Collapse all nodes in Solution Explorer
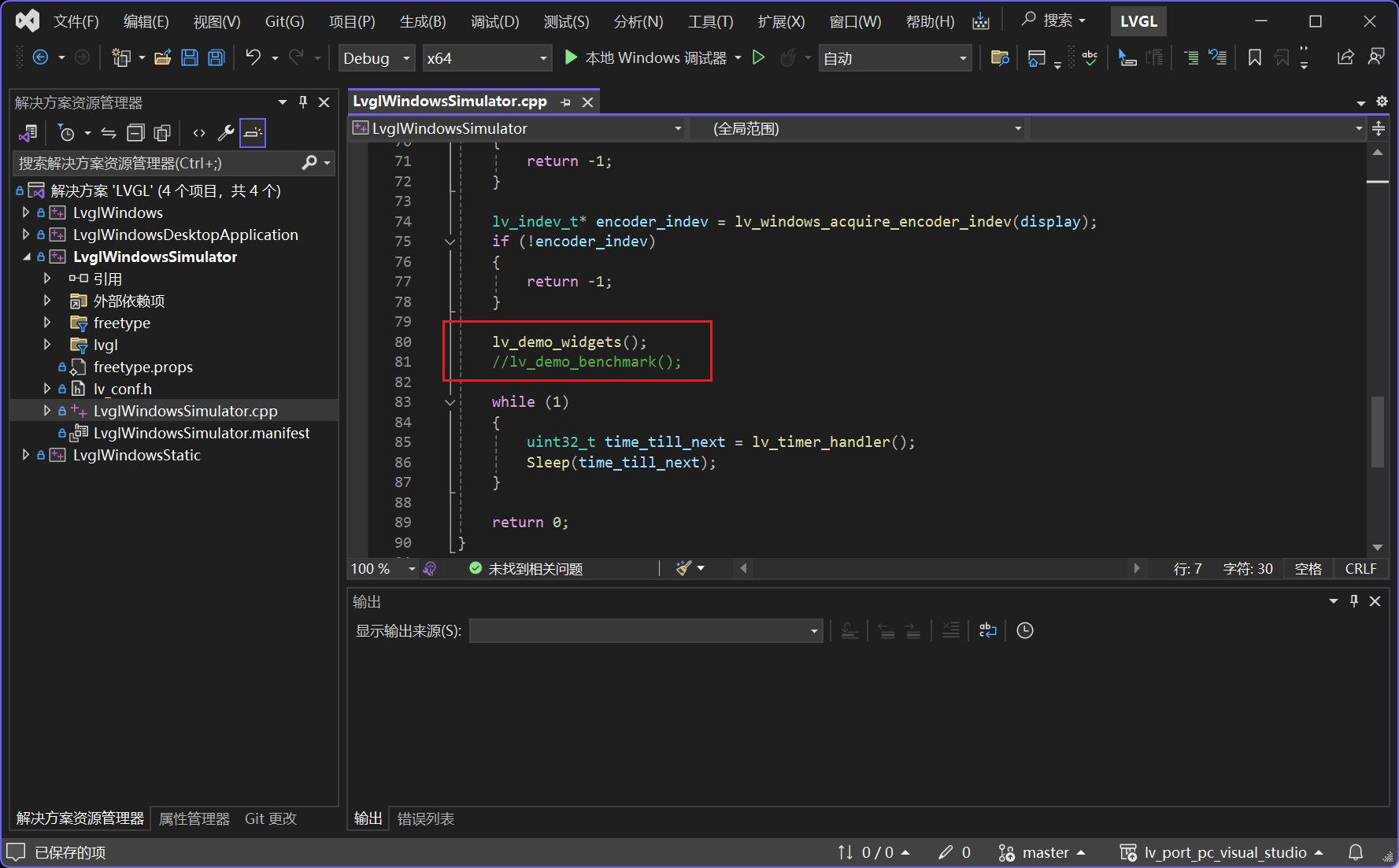The width and height of the screenshot is (1399, 868). pyautogui.click(x=135, y=132)
